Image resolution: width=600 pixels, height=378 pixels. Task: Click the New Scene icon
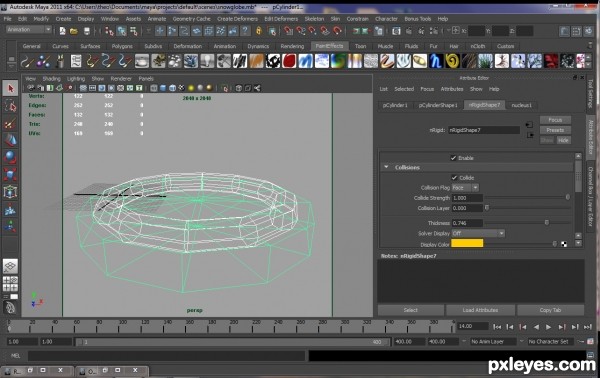tap(62, 31)
